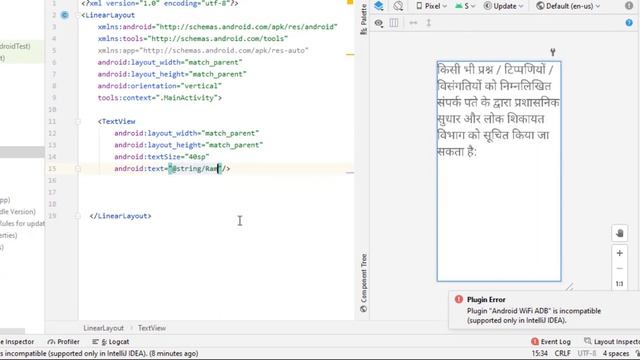The height and width of the screenshot is (360, 640).
Task: Click the Plugin Error notification icon
Action: [459, 299]
